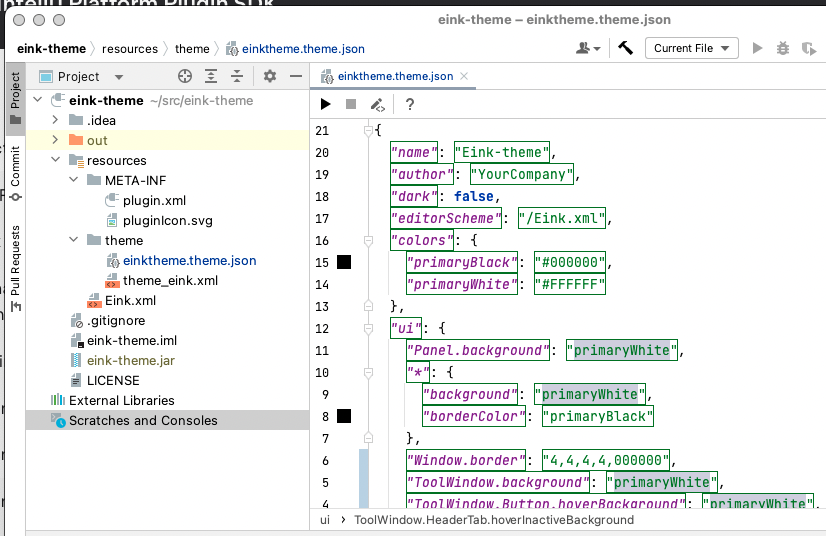Collapse the META-INF folder

pyautogui.click(x=74, y=179)
